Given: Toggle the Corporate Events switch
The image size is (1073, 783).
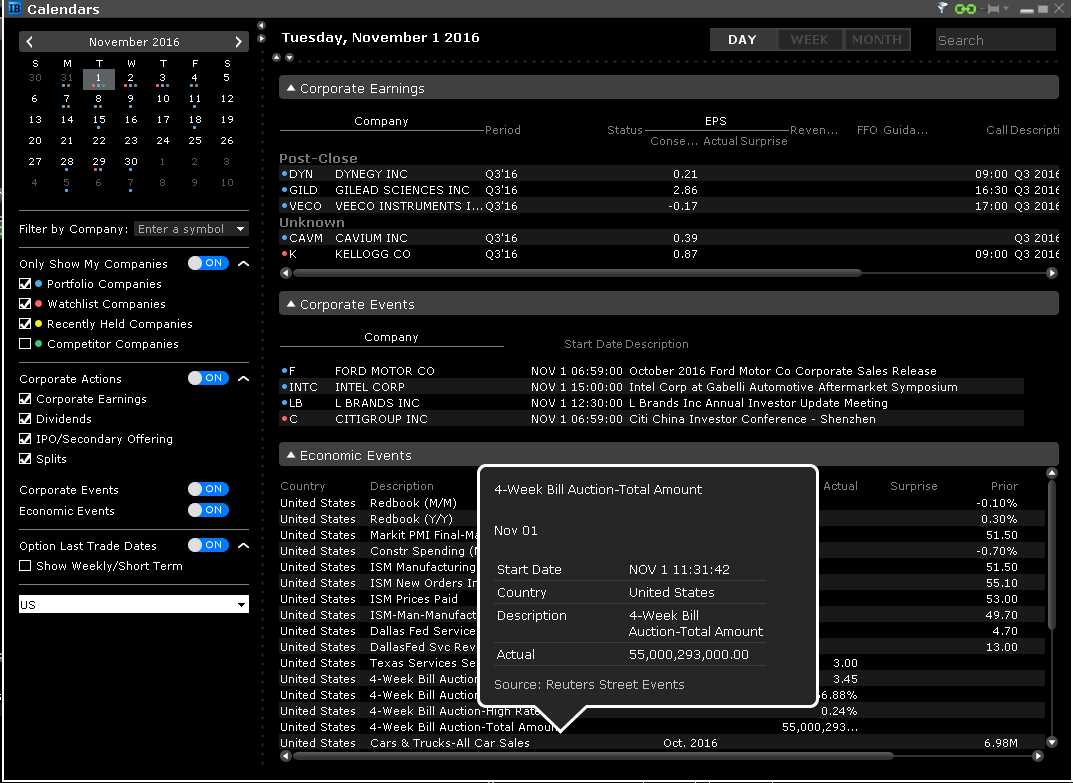Looking at the screenshot, I should point(208,489).
